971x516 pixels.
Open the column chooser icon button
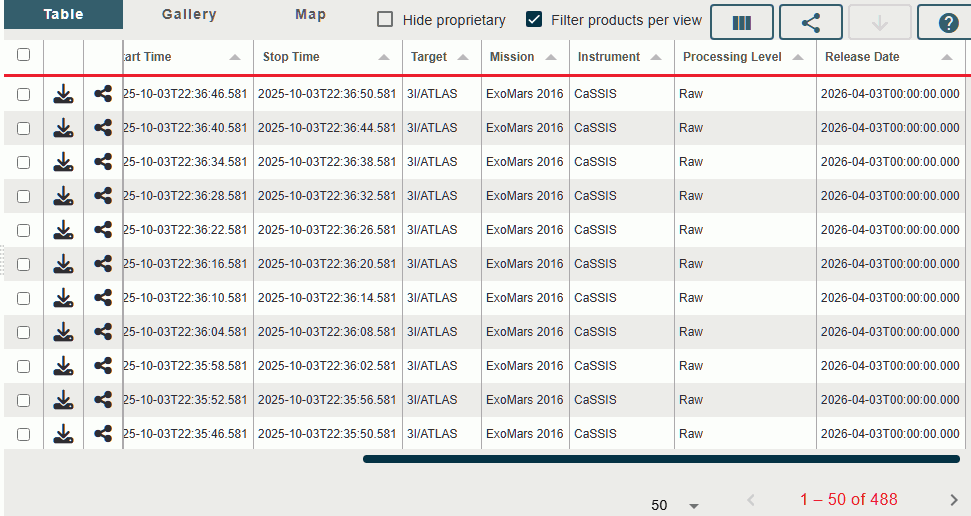tap(741, 22)
